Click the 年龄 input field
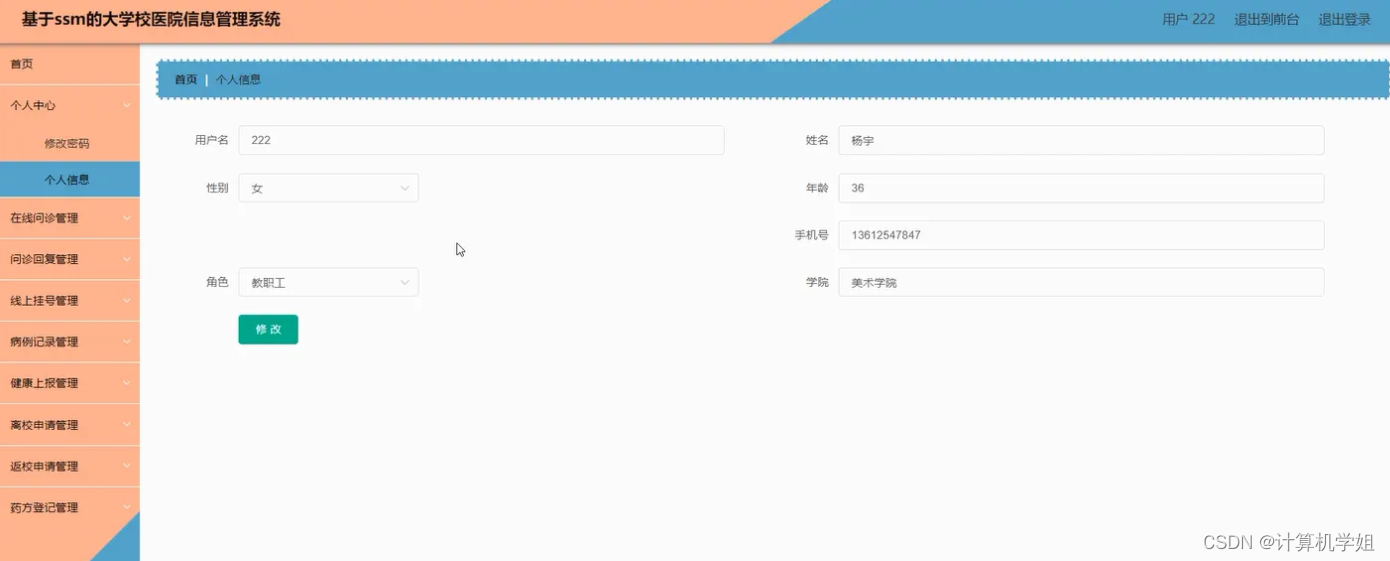Viewport: 1390px width, 561px height. (x=1081, y=188)
